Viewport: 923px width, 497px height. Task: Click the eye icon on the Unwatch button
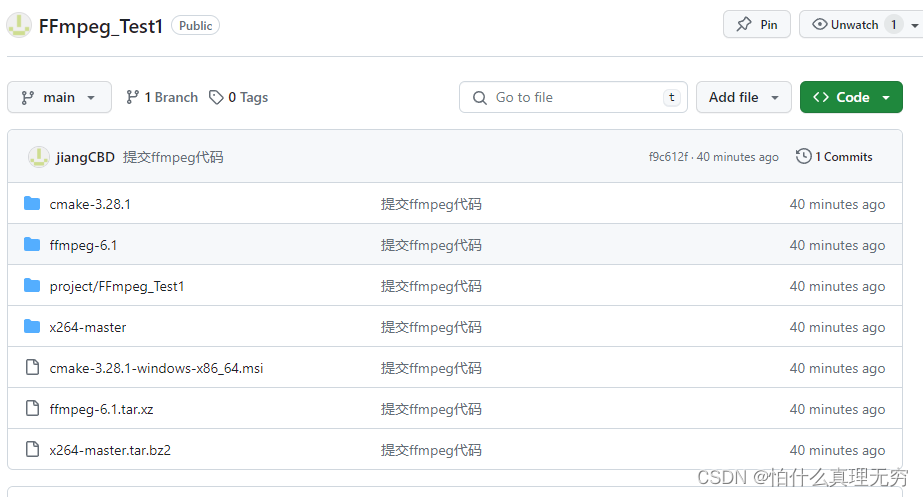pyautogui.click(x=819, y=24)
